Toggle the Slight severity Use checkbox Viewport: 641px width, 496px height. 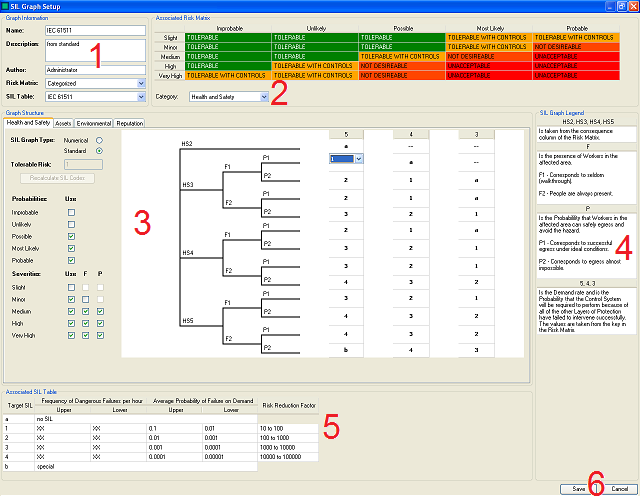point(71,286)
